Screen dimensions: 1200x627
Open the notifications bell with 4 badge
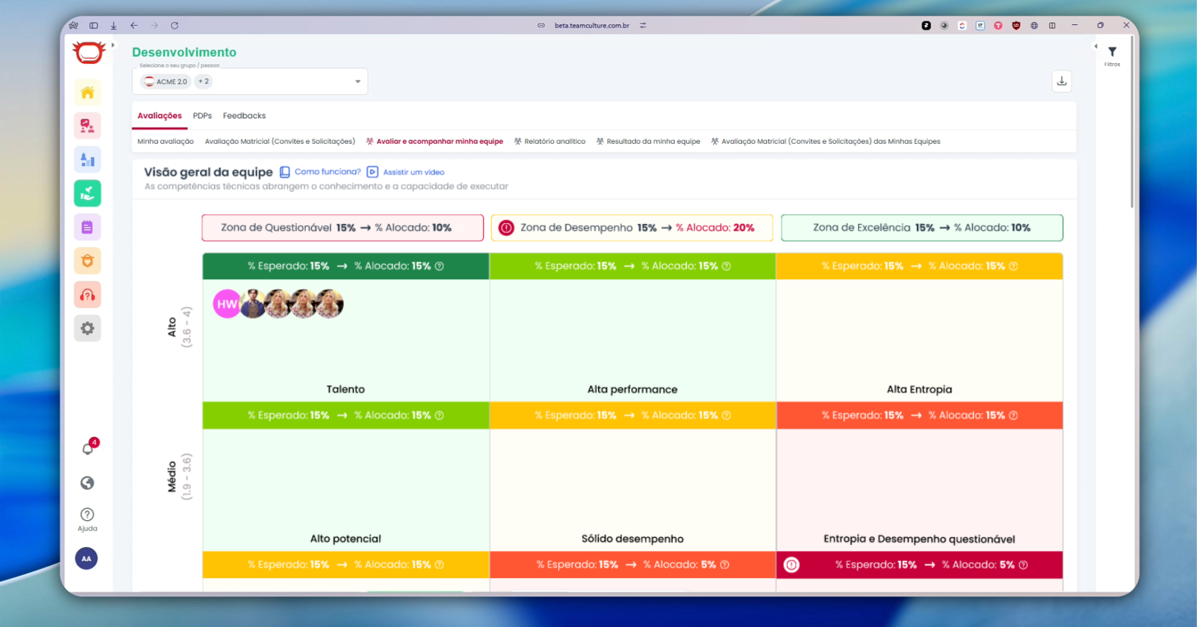tap(88, 448)
